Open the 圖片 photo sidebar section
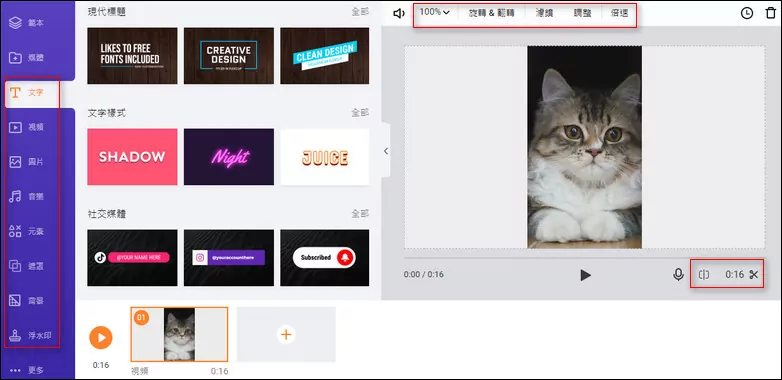 (x=27, y=162)
